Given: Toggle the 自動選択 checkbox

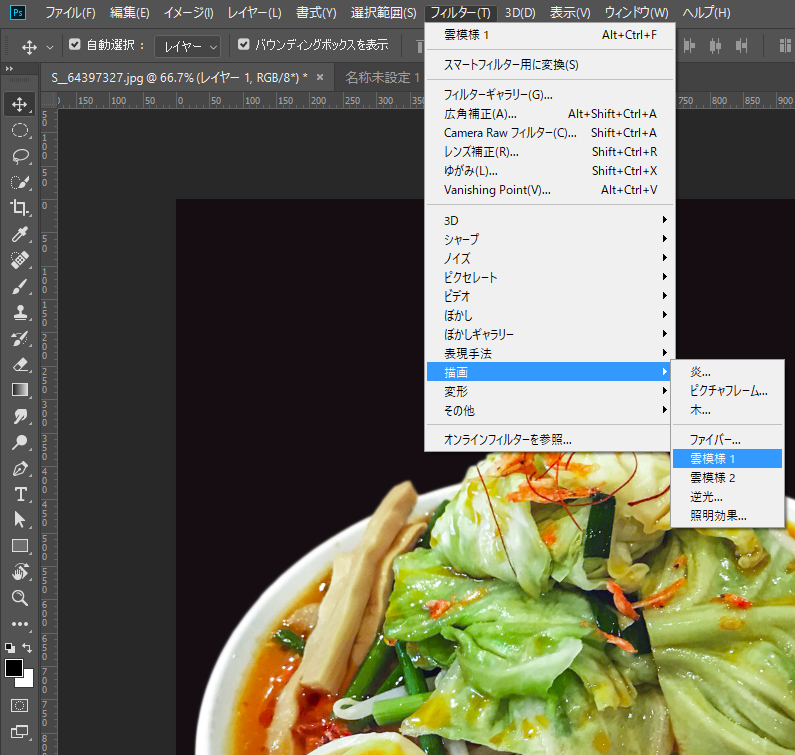Looking at the screenshot, I should [x=75, y=45].
